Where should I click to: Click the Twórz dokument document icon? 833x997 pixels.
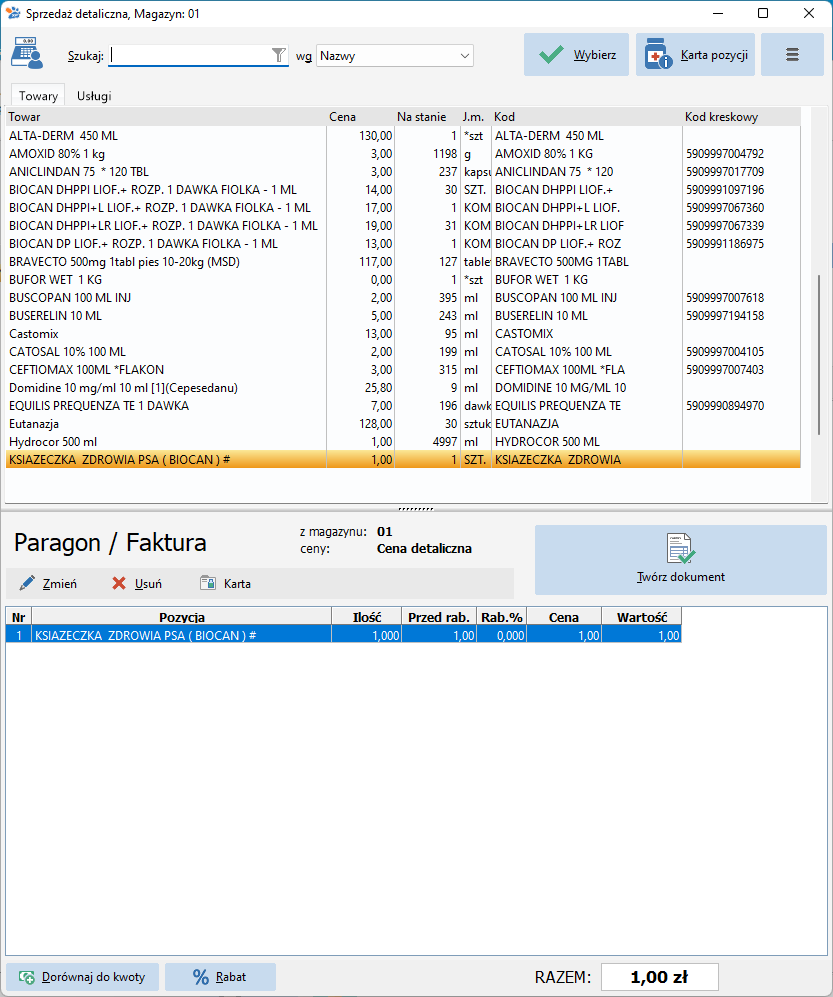pyautogui.click(x=680, y=549)
